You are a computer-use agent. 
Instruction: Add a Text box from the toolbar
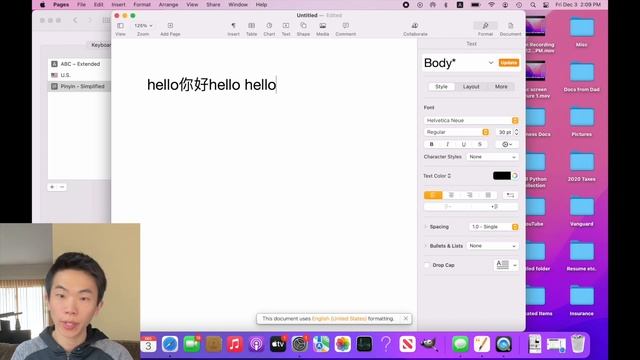click(286, 26)
